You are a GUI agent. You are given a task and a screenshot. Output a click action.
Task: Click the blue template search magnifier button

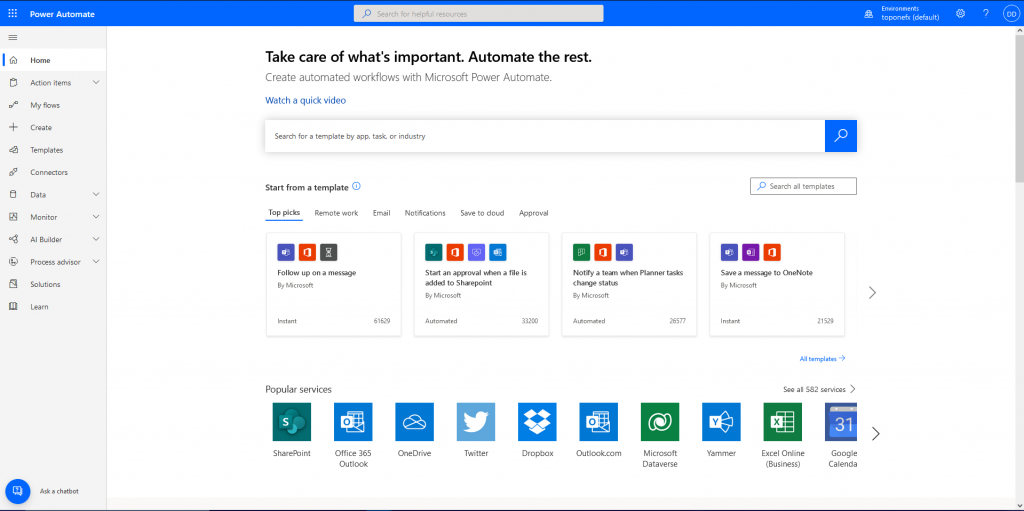(x=840, y=136)
